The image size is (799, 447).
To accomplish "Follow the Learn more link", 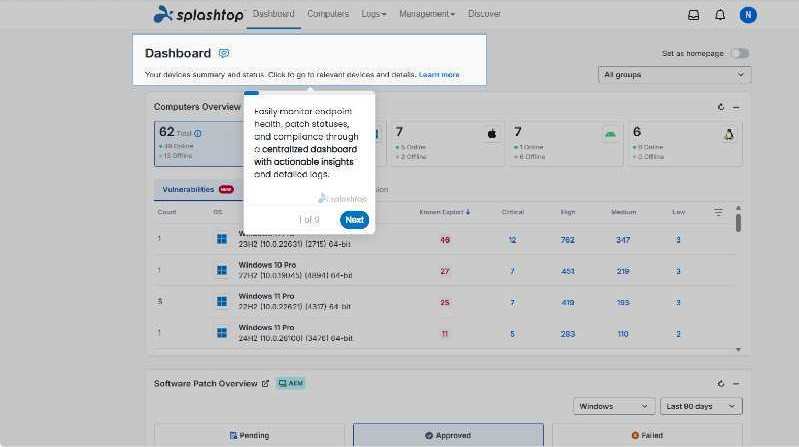I will [x=439, y=74].
